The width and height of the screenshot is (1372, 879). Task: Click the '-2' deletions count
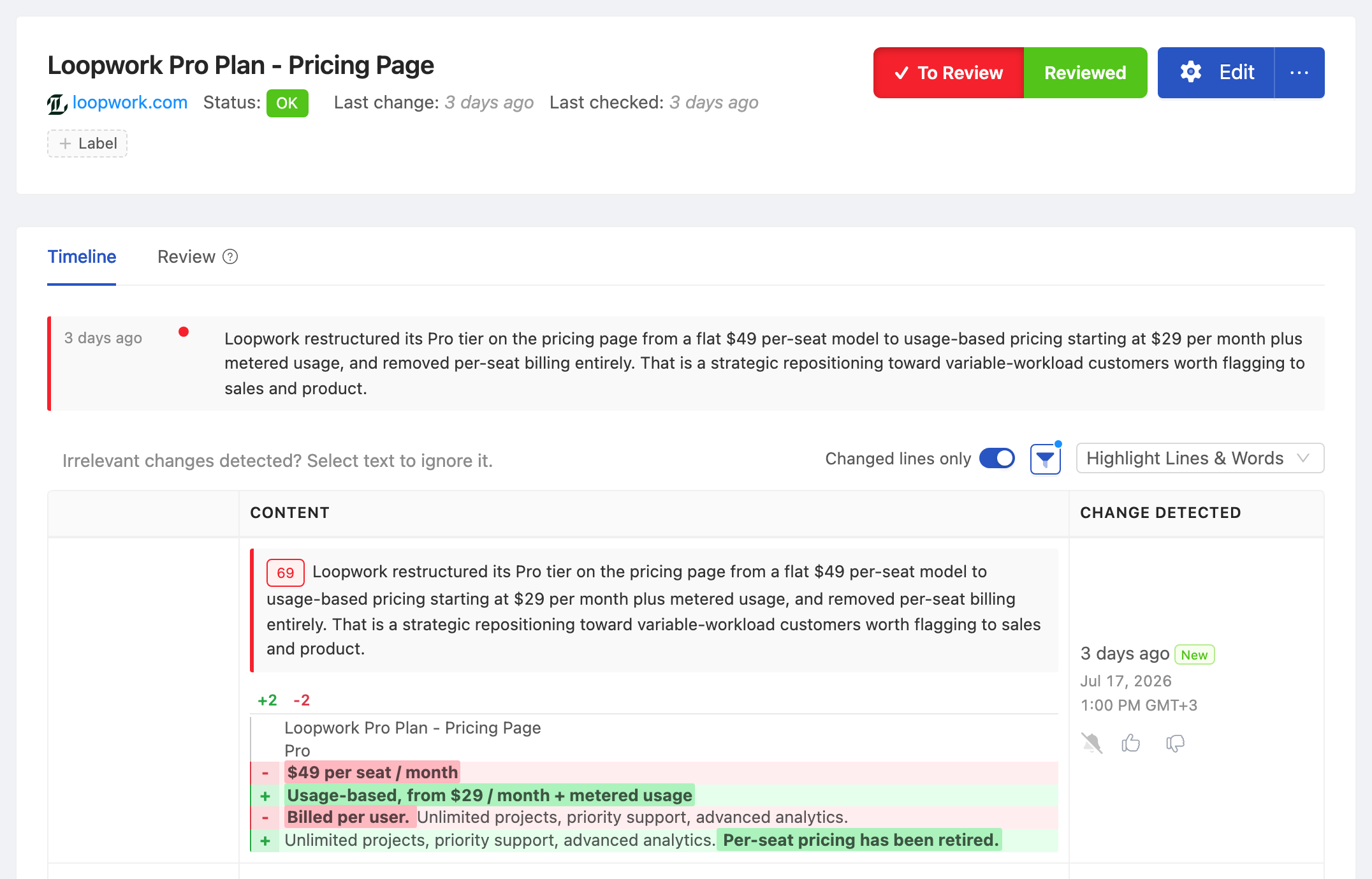pyautogui.click(x=302, y=700)
